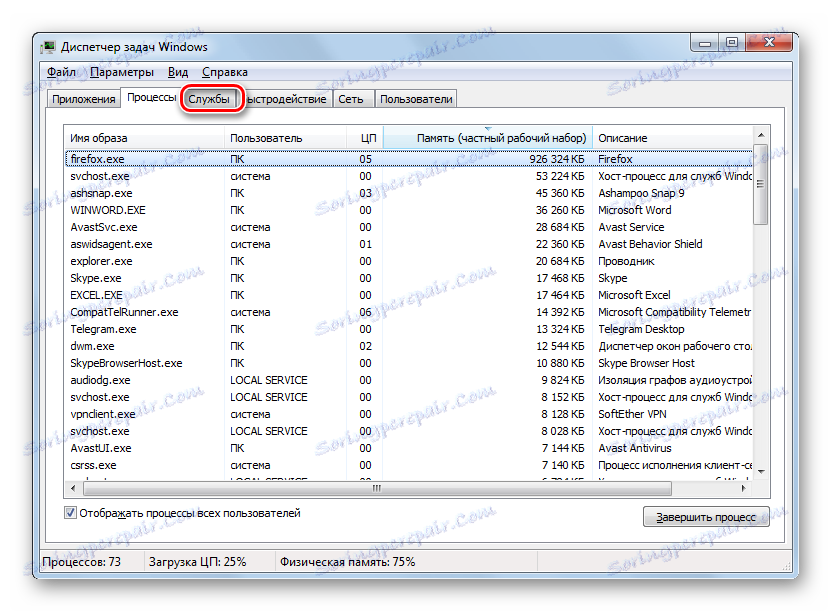Maximize the Task Manager window

click(x=732, y=43)
